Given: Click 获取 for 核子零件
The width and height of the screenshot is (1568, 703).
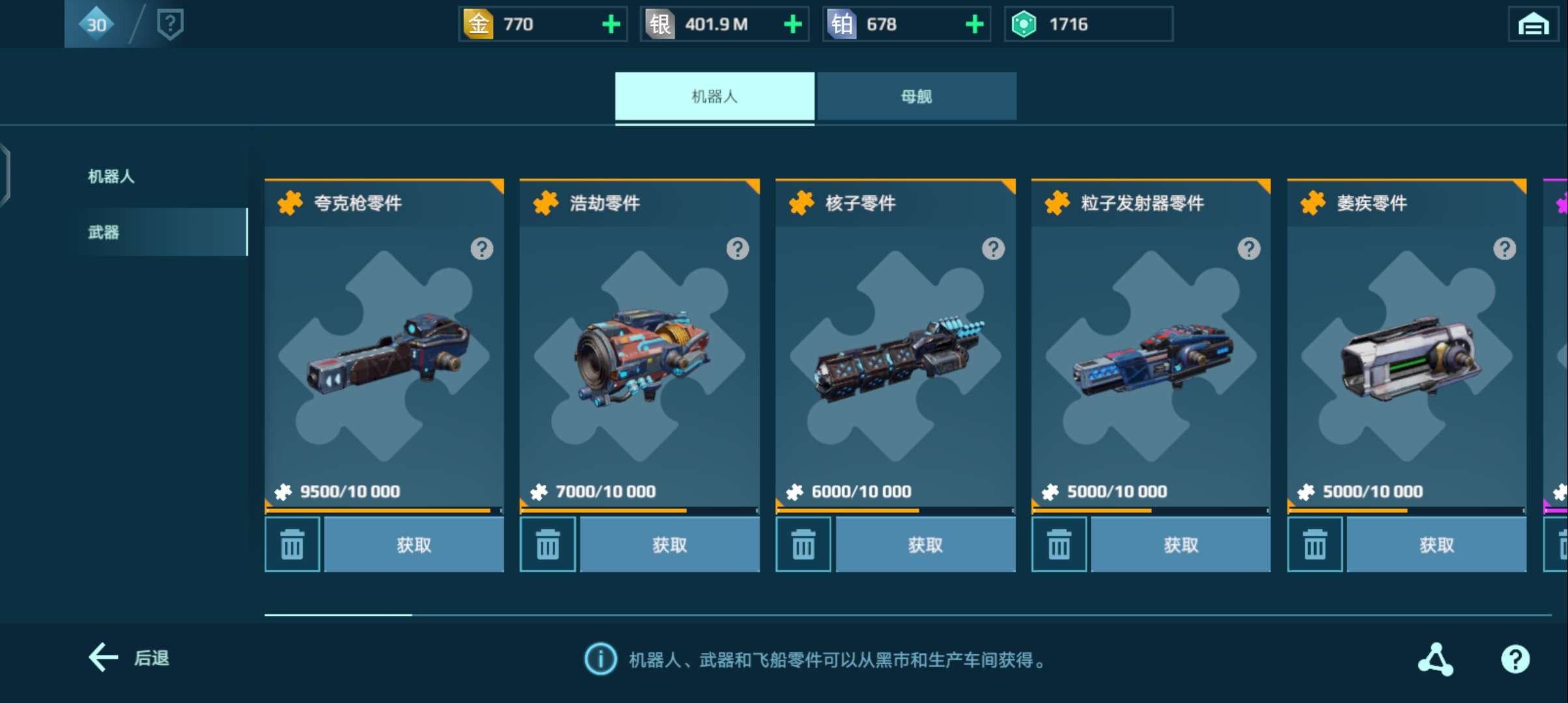Looking at the screenshot, I should click(925, 545).
